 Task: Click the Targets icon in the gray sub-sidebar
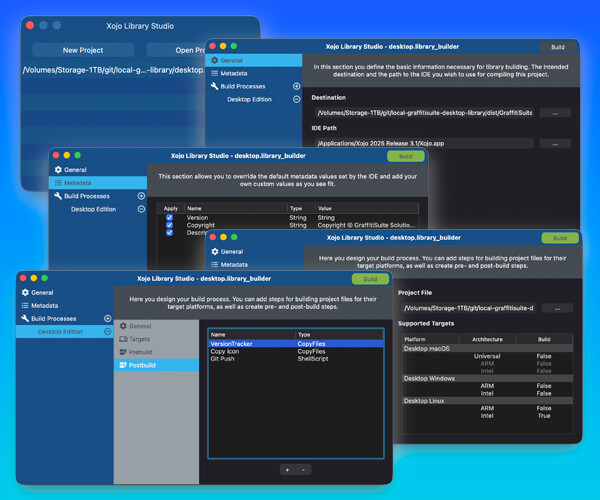122,340
